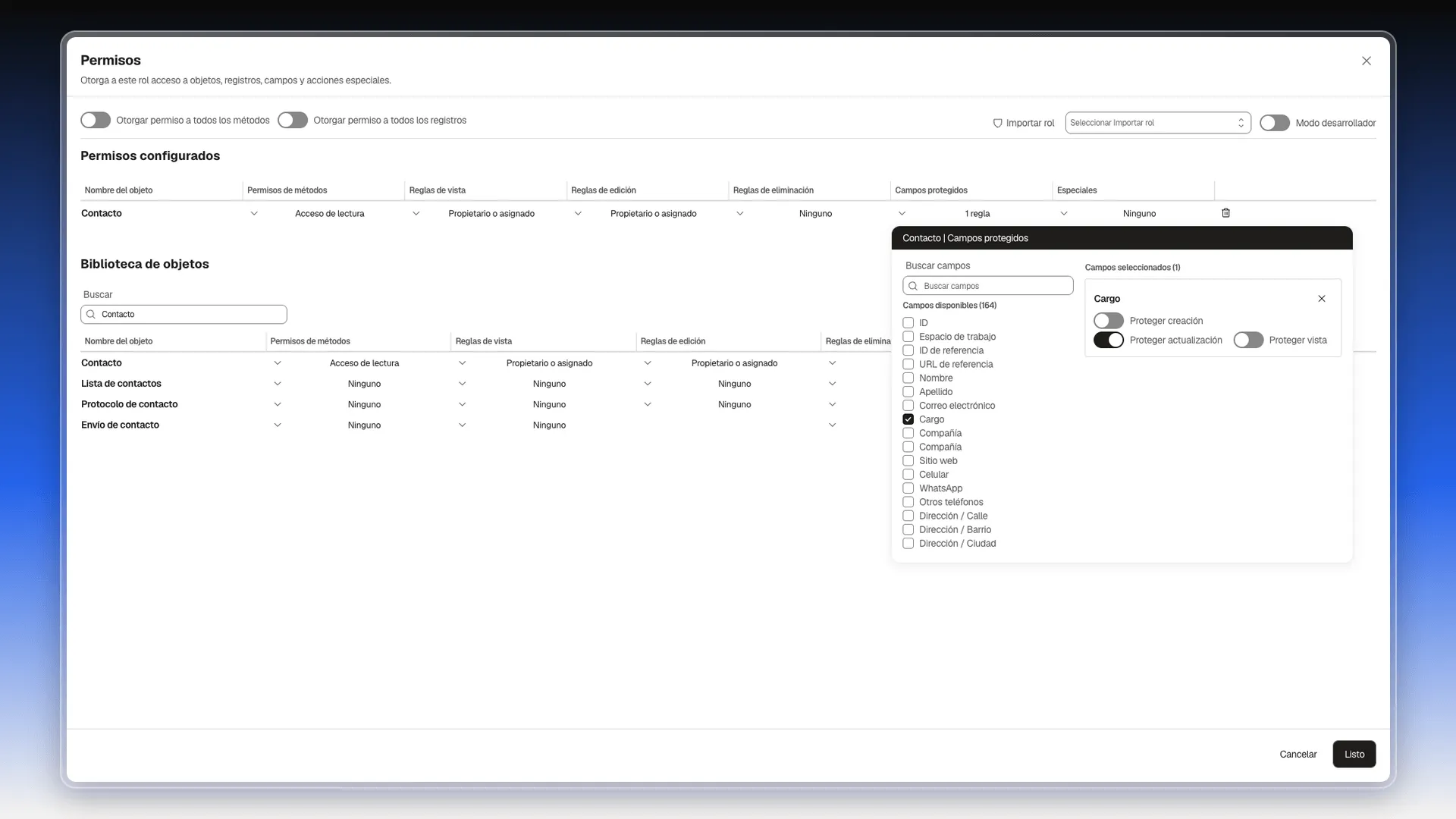Enable Modo desarrollador switch

(1275, 123)
